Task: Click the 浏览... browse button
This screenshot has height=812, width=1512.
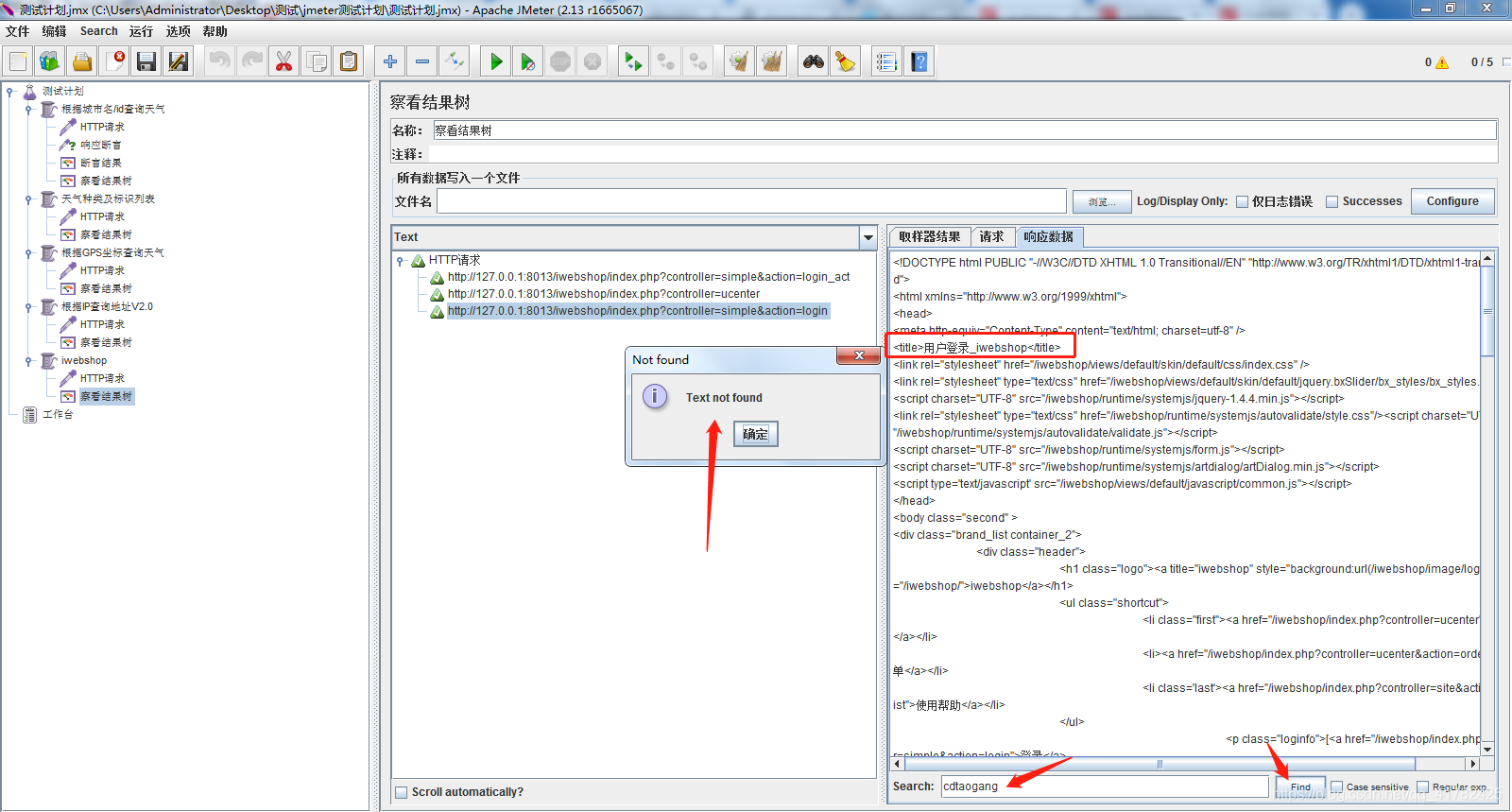Action: coord(1101,201)
